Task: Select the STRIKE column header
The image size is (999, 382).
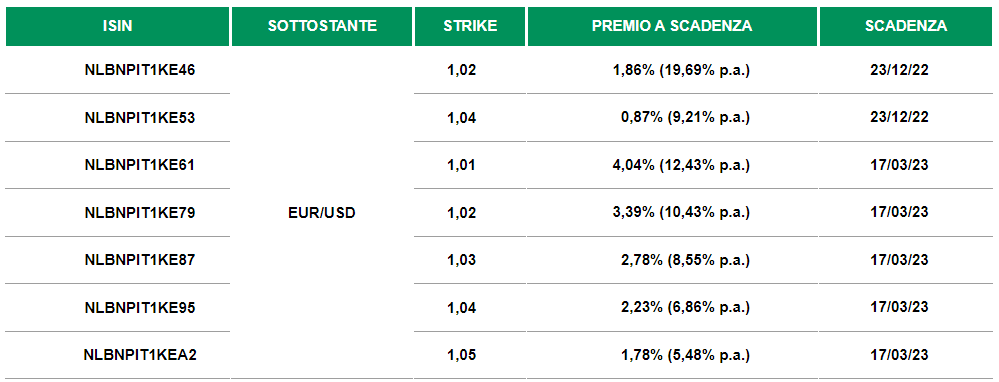Action: 470,26
